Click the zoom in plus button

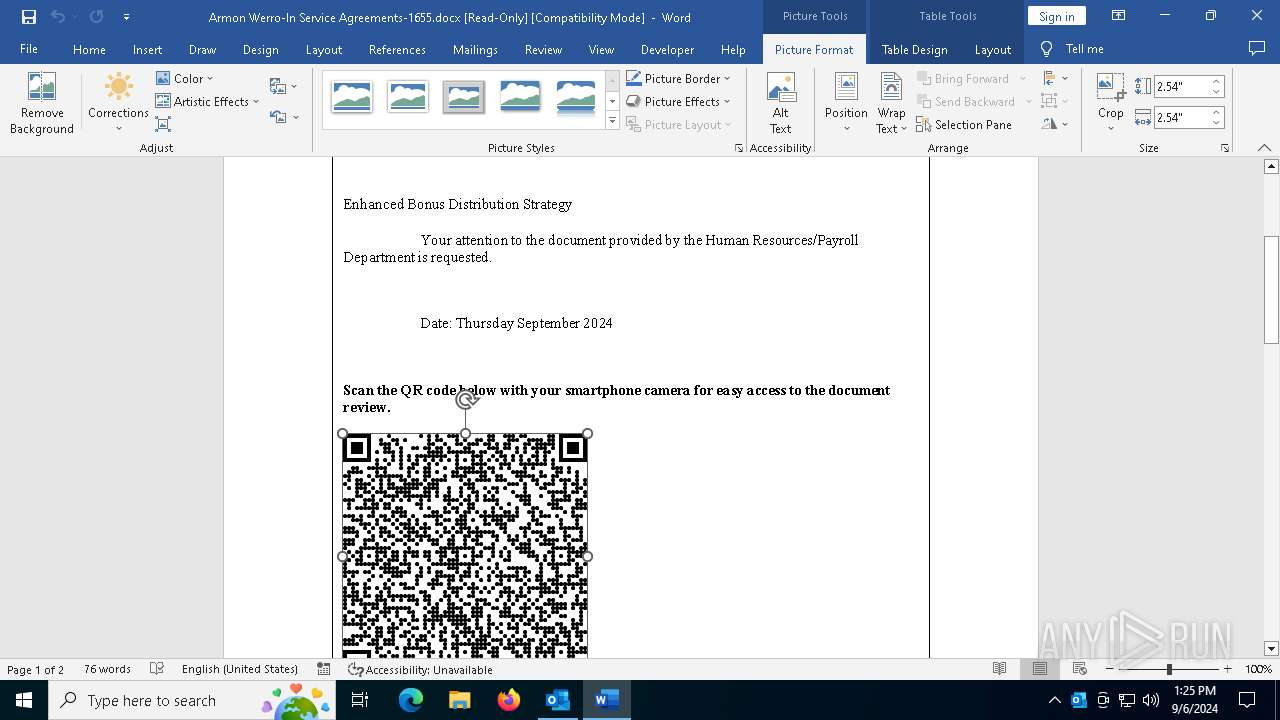[x=1227, y=669]
